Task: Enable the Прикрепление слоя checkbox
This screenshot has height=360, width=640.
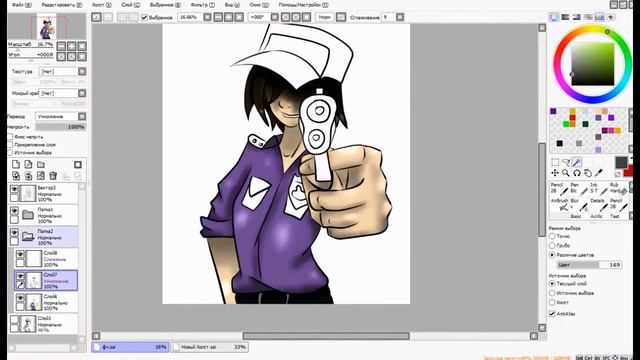Action: pyautogui.click(x=10, y=144)
